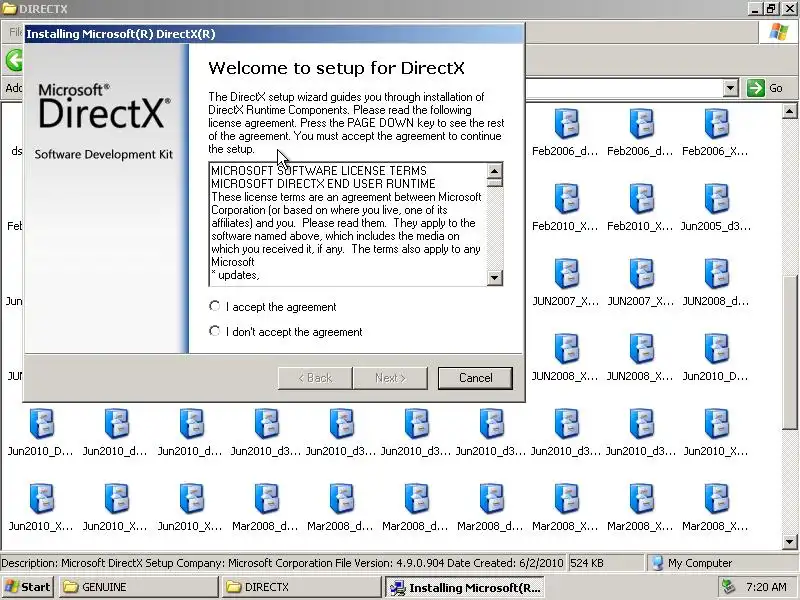Select the Feb2006_X... file icon
This screenshot has width=800, height=600.
716,132
